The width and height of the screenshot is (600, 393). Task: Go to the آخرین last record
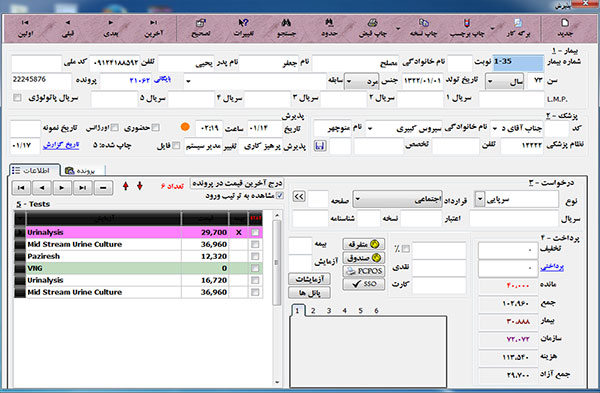[x=153, y=28]
